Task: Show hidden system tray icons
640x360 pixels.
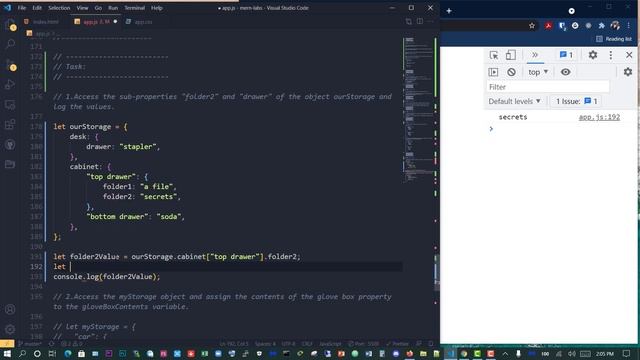Action: pos(505,353)
